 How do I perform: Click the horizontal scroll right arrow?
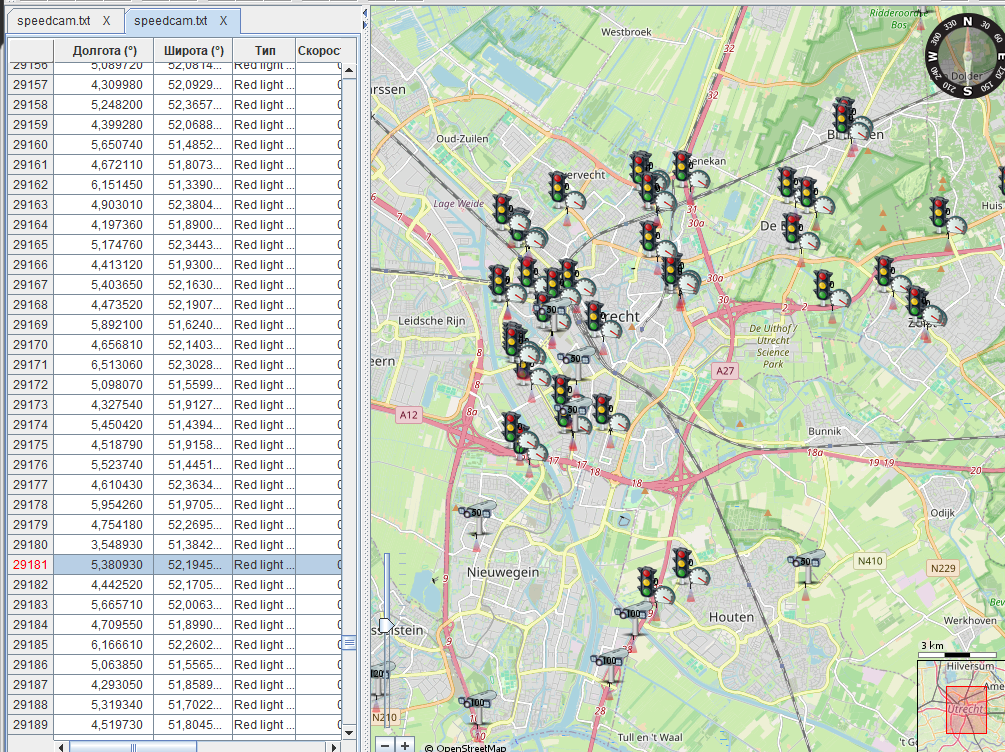pos(334,748)
